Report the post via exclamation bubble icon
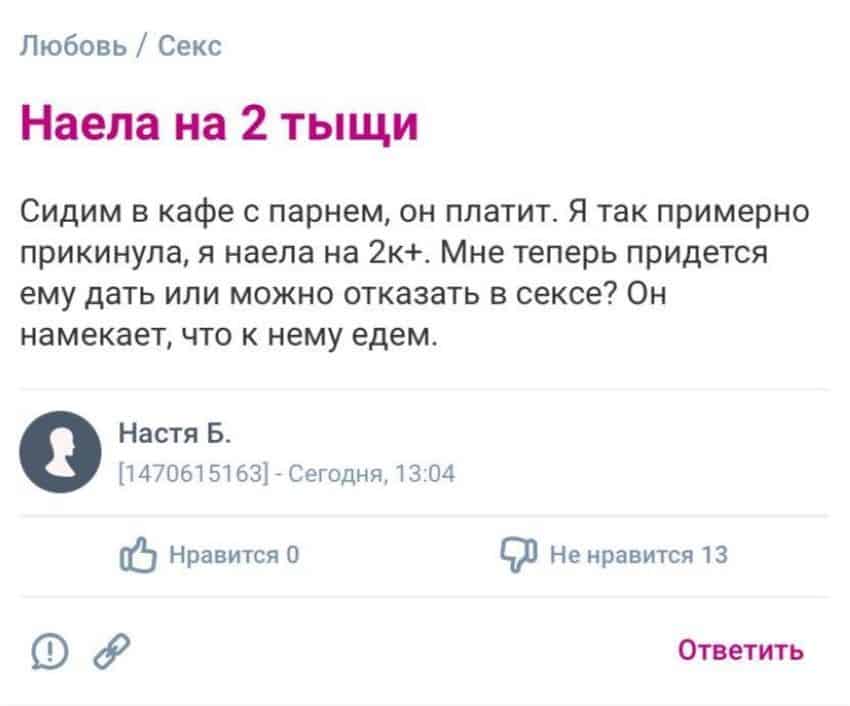Image resolution: width=850 pixels, height=706 pixels. pyautogui.click(x=50, y=651)
